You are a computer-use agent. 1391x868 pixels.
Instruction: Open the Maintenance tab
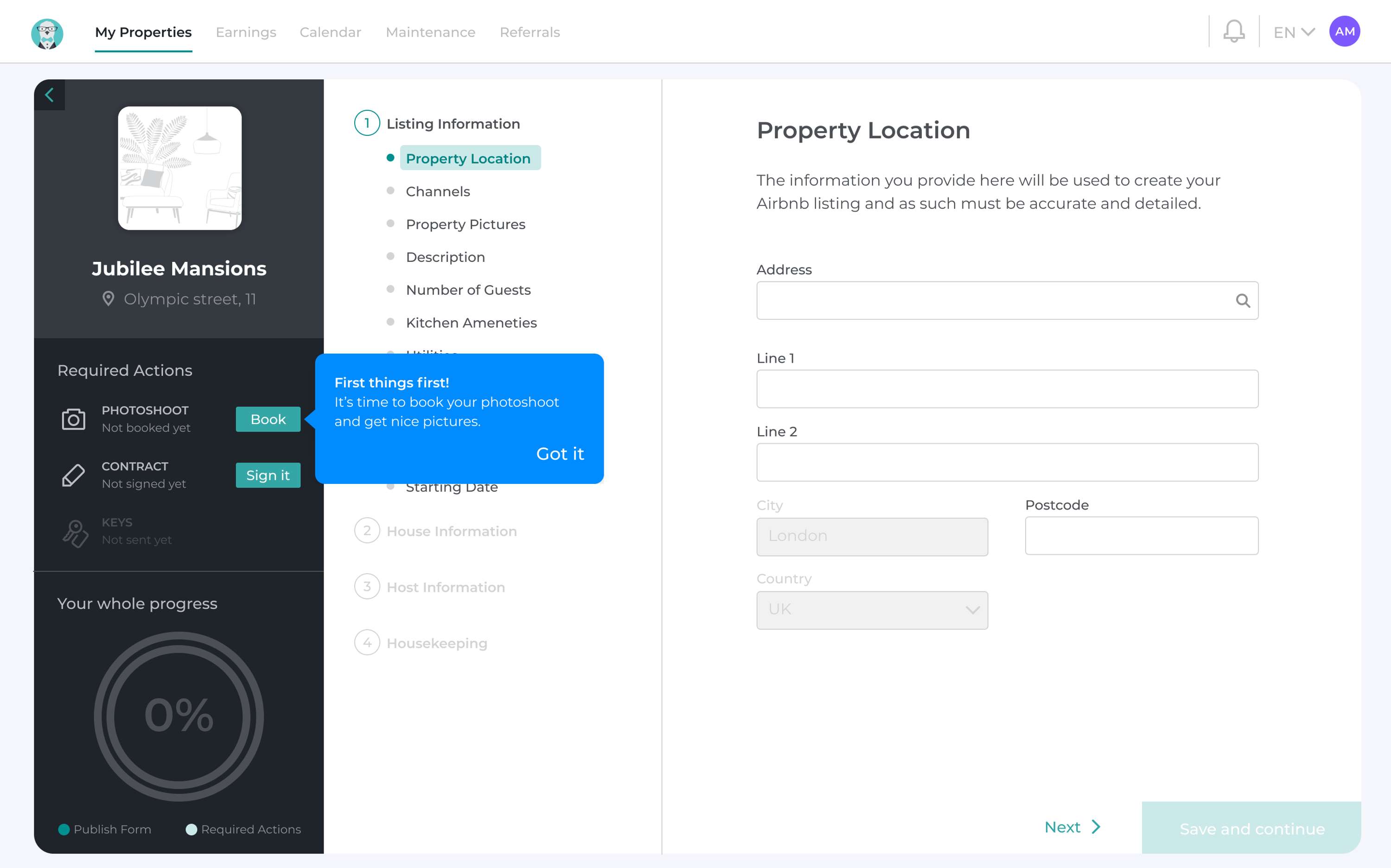pos(430,32)
